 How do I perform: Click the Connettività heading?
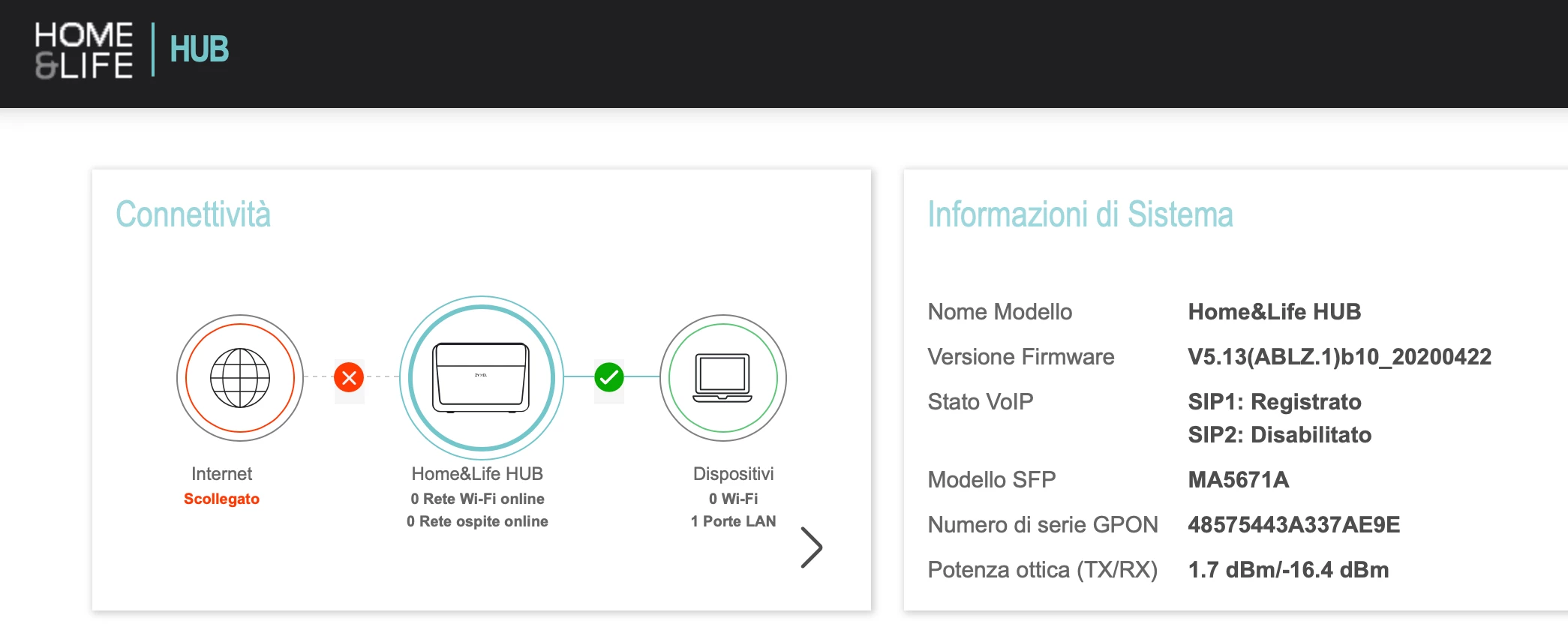[x=193, y=214]
